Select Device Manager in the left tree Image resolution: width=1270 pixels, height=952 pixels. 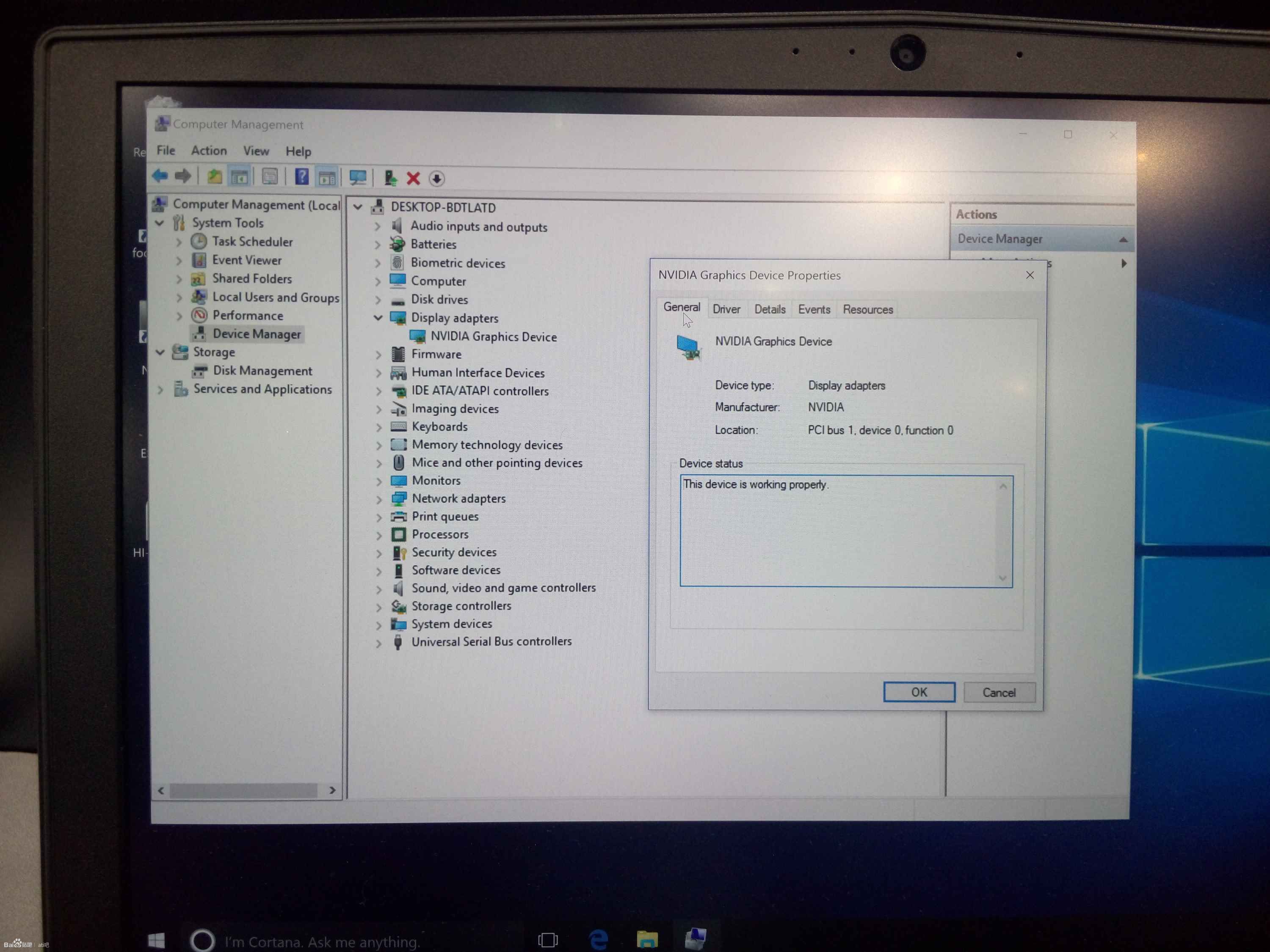coord(257,334)
